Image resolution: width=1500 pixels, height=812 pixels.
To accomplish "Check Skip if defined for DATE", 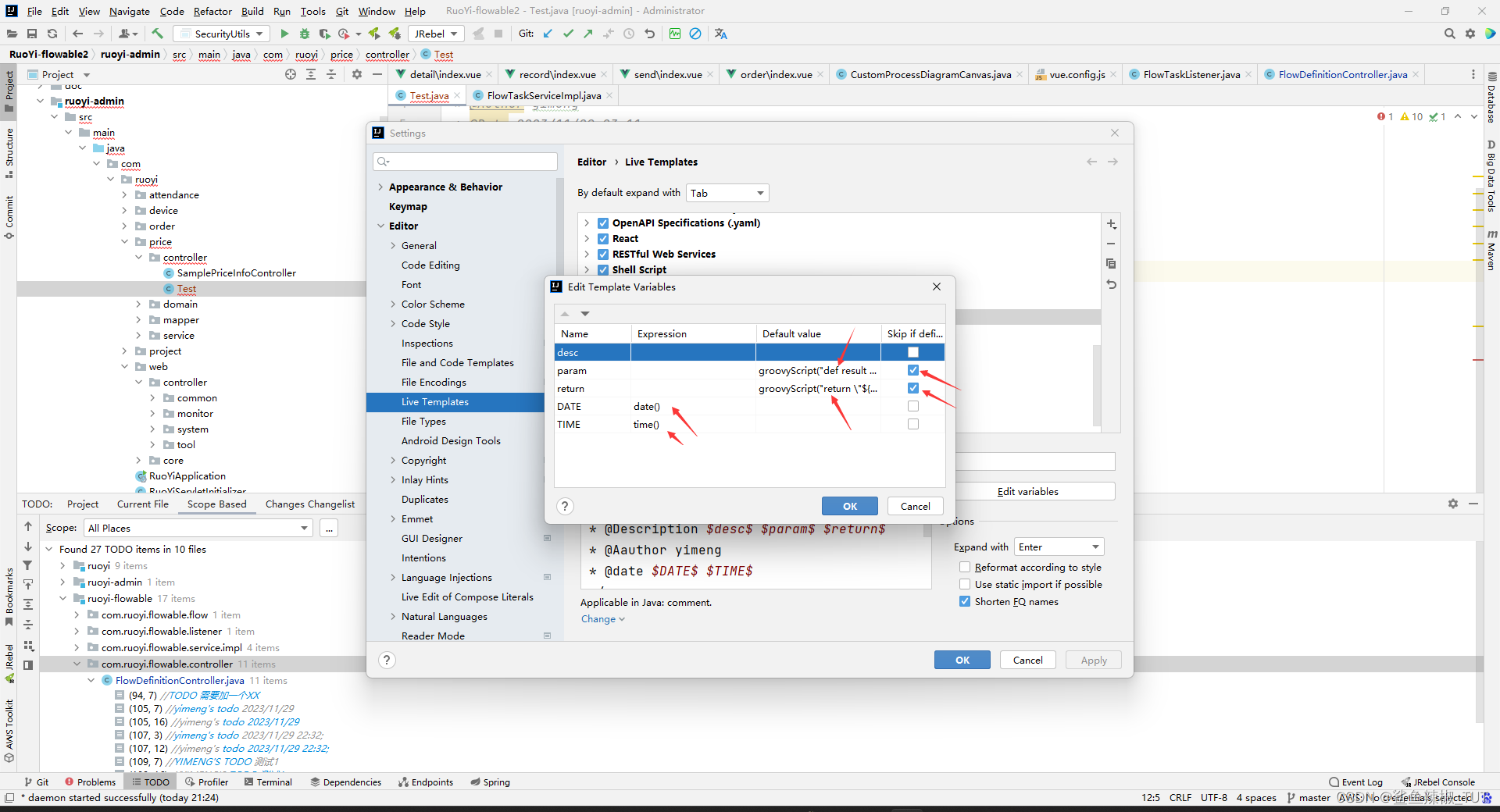I will pos(912,406).
